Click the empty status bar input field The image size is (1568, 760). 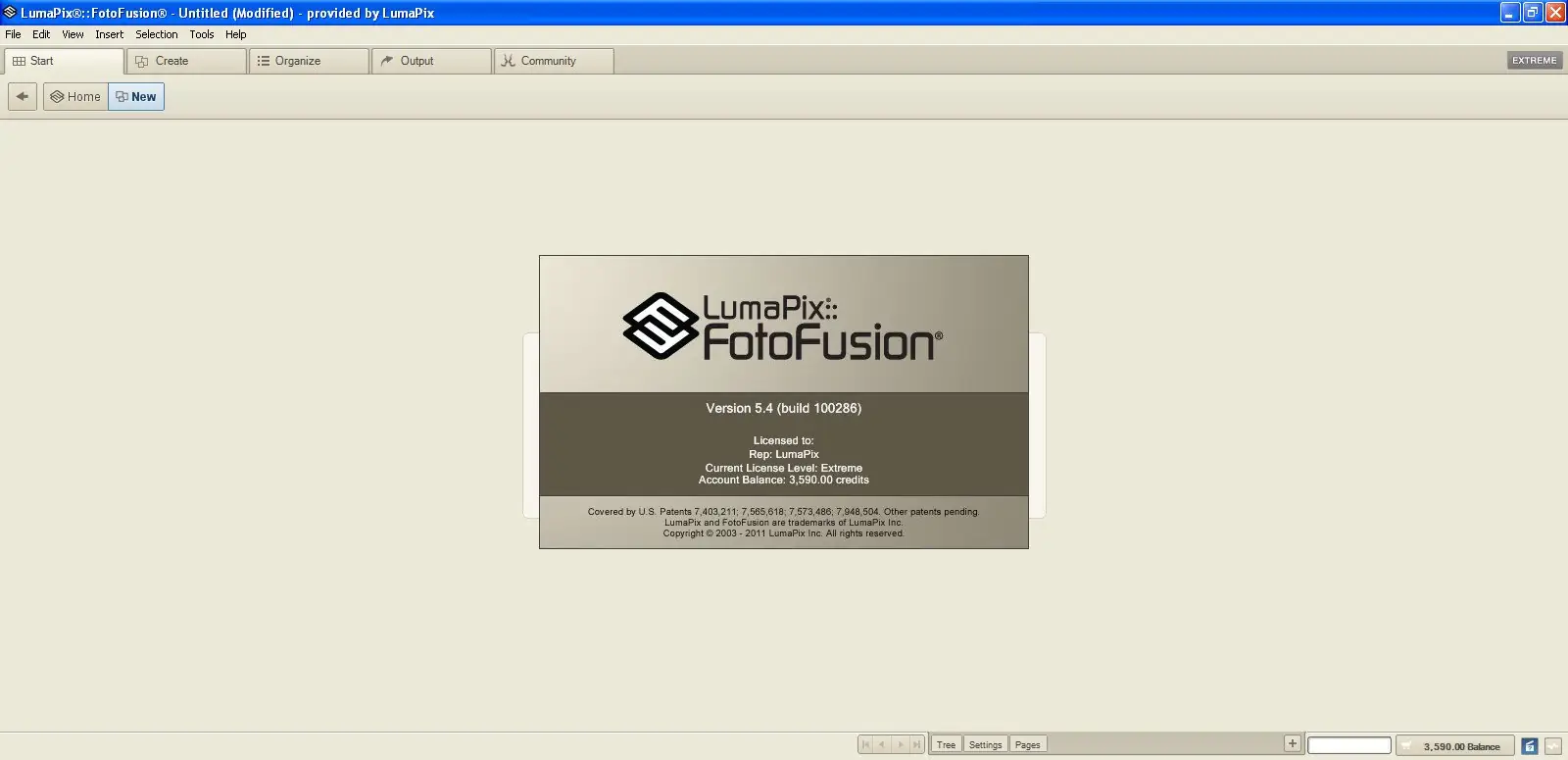(x=1349, y=746)
